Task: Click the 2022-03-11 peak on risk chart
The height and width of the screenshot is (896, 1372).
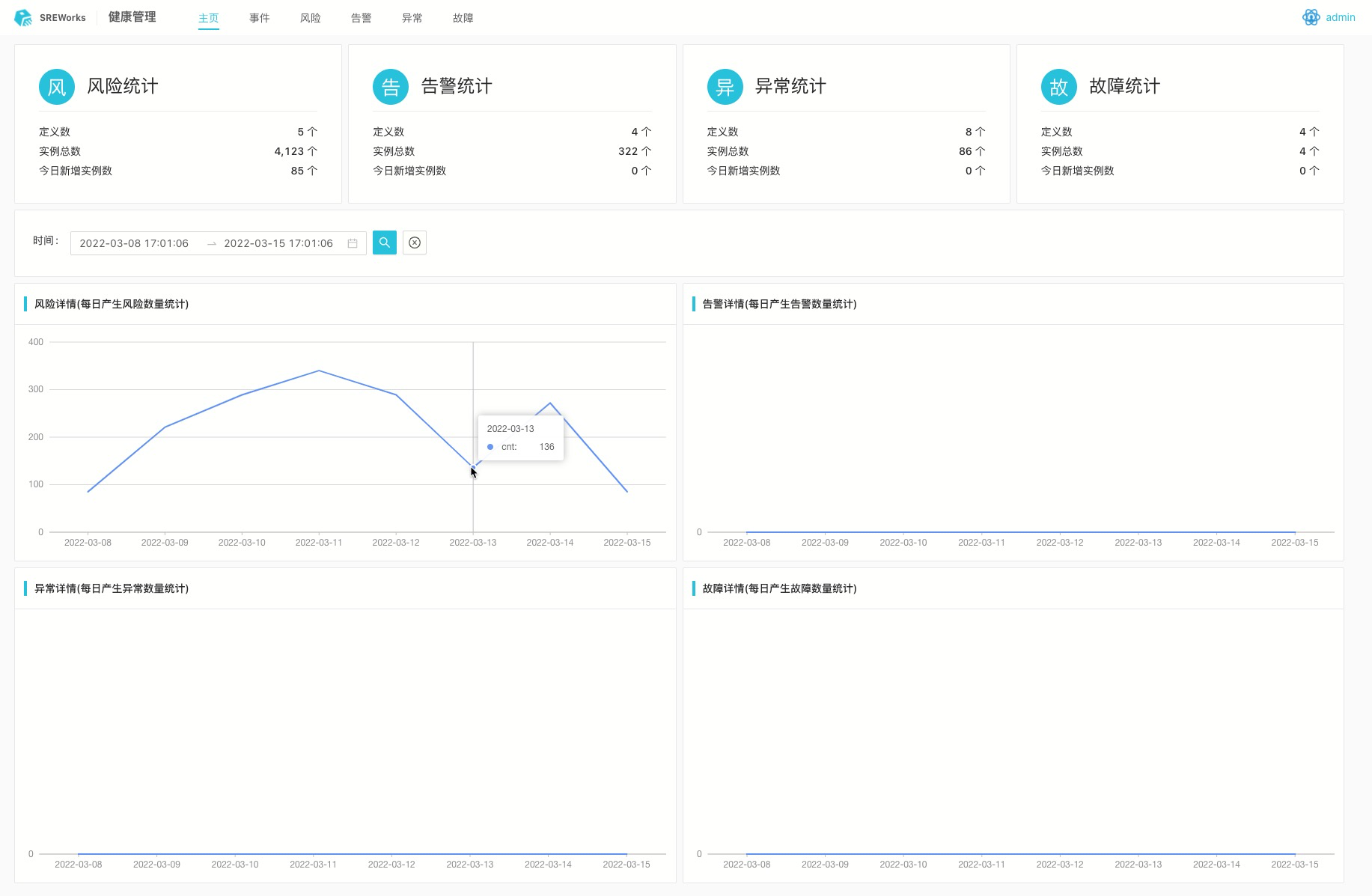Action: pyautogui.click(x=319, y=371)
